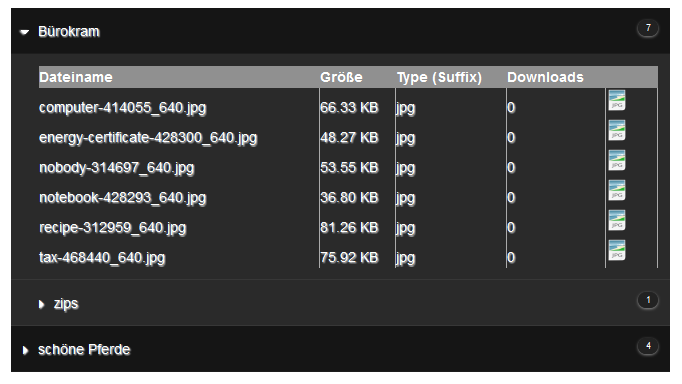Screen dimensions: 682x384
Task: Open energy-certificate-428300_640.jpg file link
Action: coord(148,138)
